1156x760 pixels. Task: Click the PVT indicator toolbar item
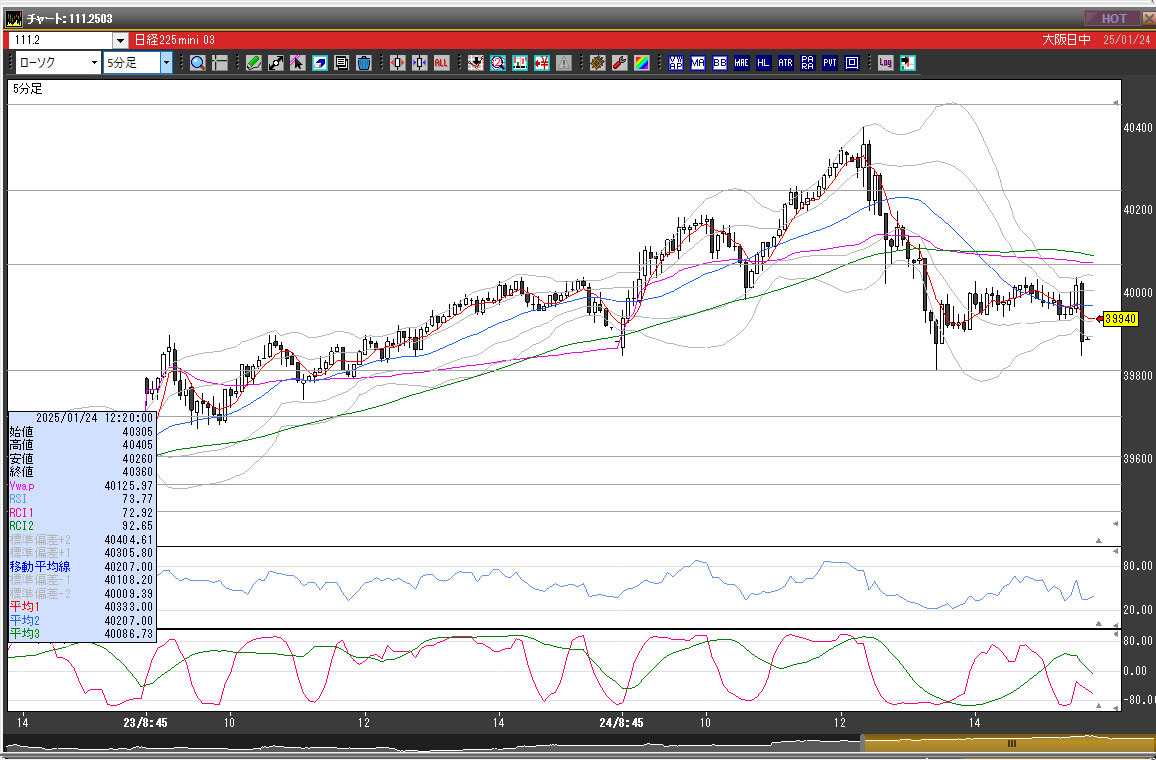coord(830,63)
